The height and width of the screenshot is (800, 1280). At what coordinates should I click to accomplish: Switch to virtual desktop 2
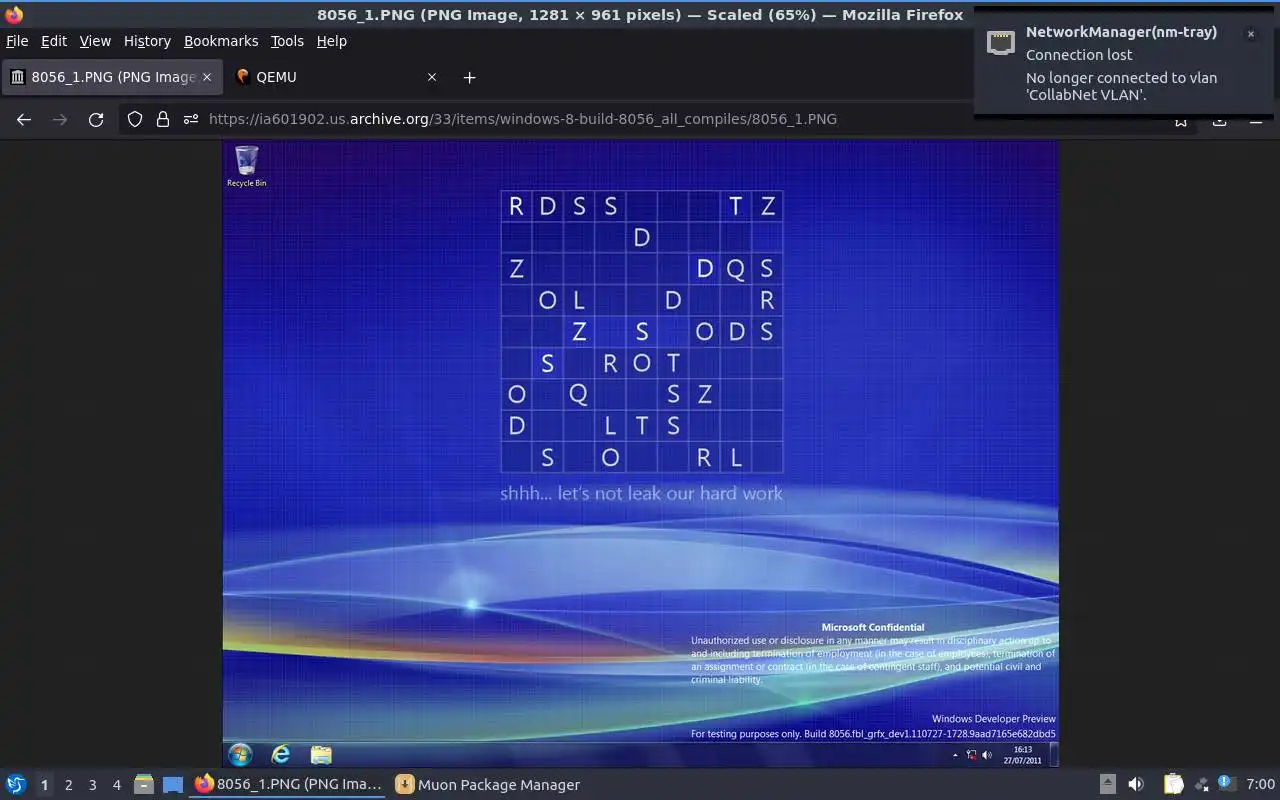click(x=68, y=785)
